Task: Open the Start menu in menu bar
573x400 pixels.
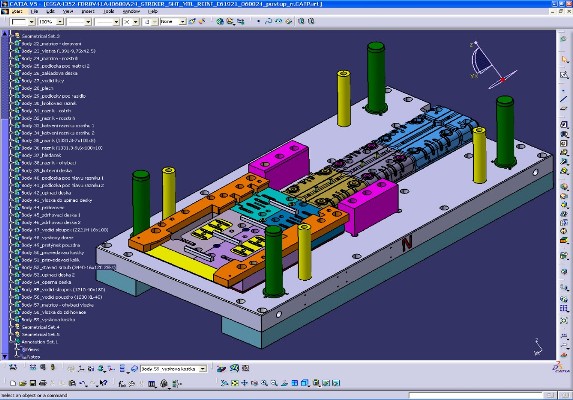Action: 17,12
